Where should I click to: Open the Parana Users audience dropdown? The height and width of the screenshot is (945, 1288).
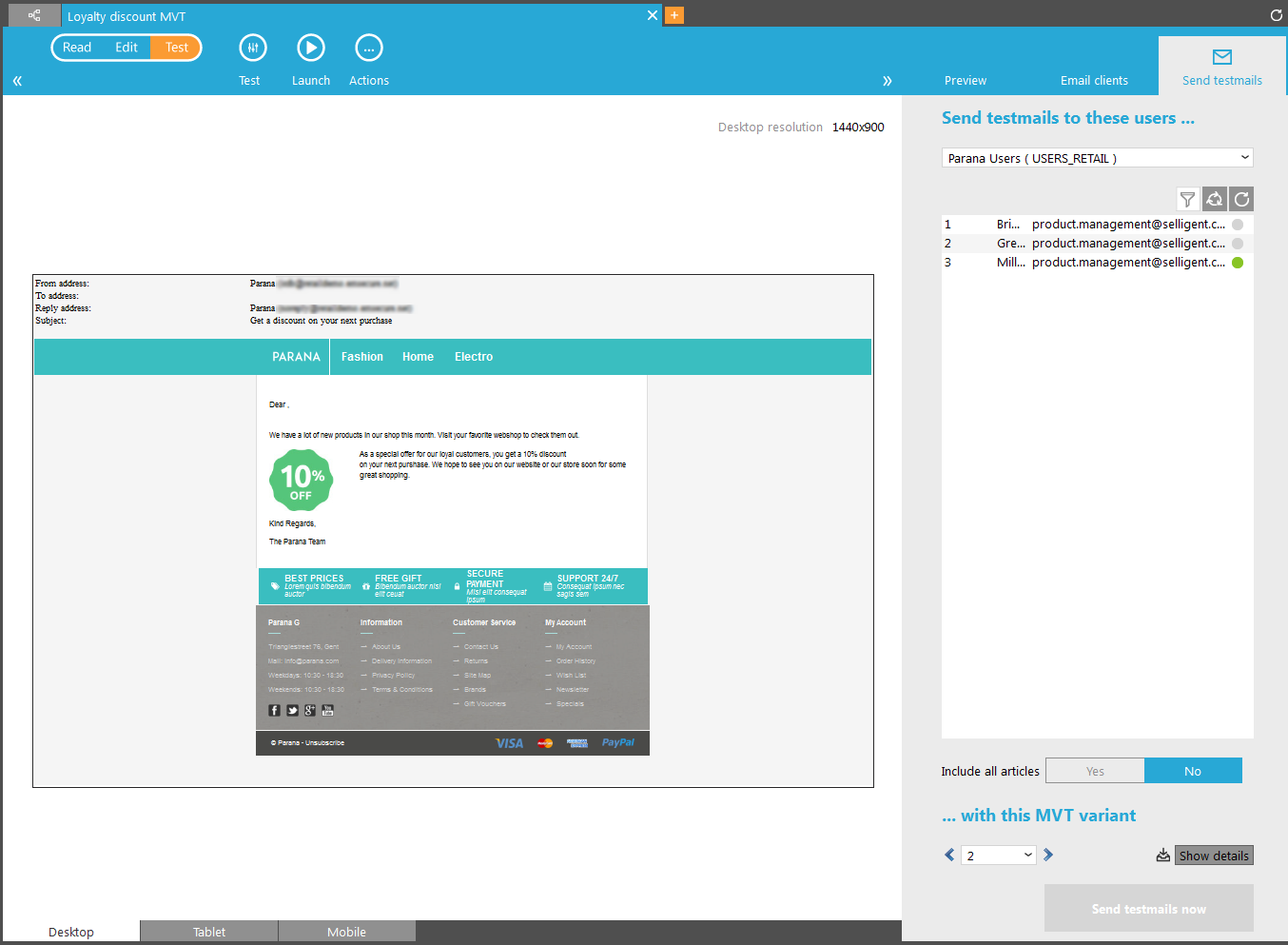click(x=1097, y=158)
